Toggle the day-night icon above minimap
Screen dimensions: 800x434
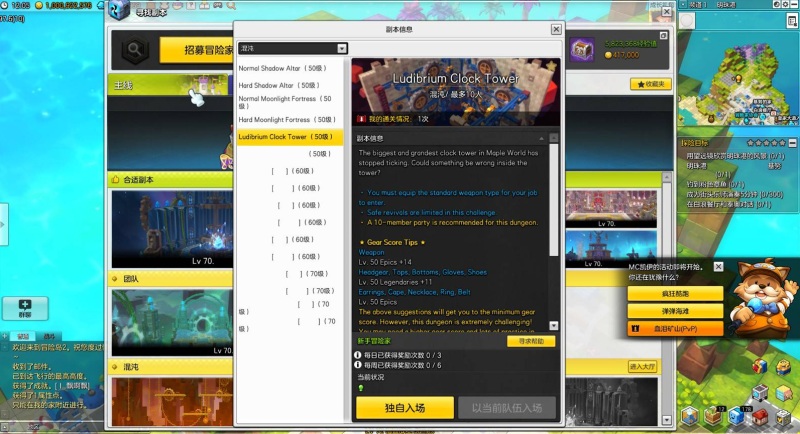coord(777,4)
